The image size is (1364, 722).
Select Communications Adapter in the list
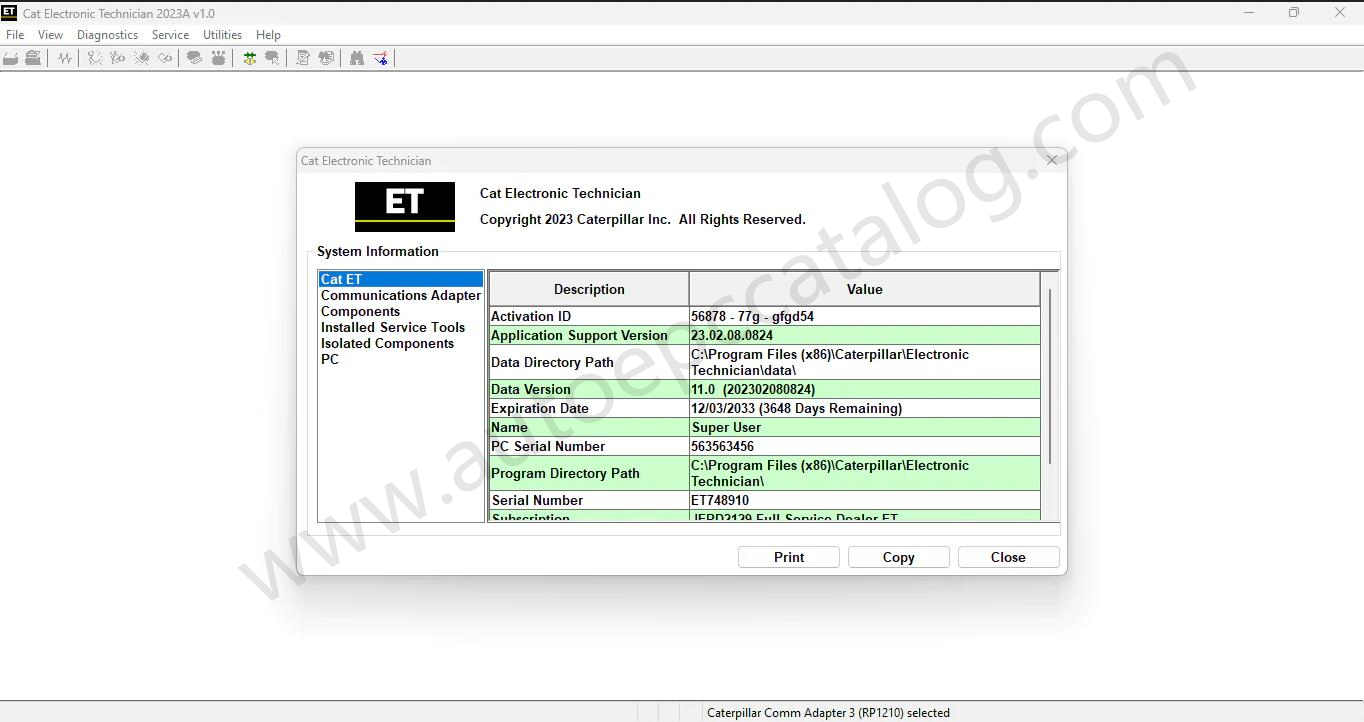click(401, 295)
